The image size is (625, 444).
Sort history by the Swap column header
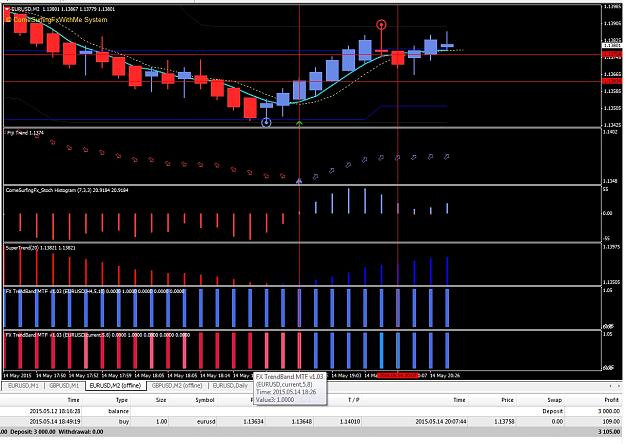pos(554,400)
